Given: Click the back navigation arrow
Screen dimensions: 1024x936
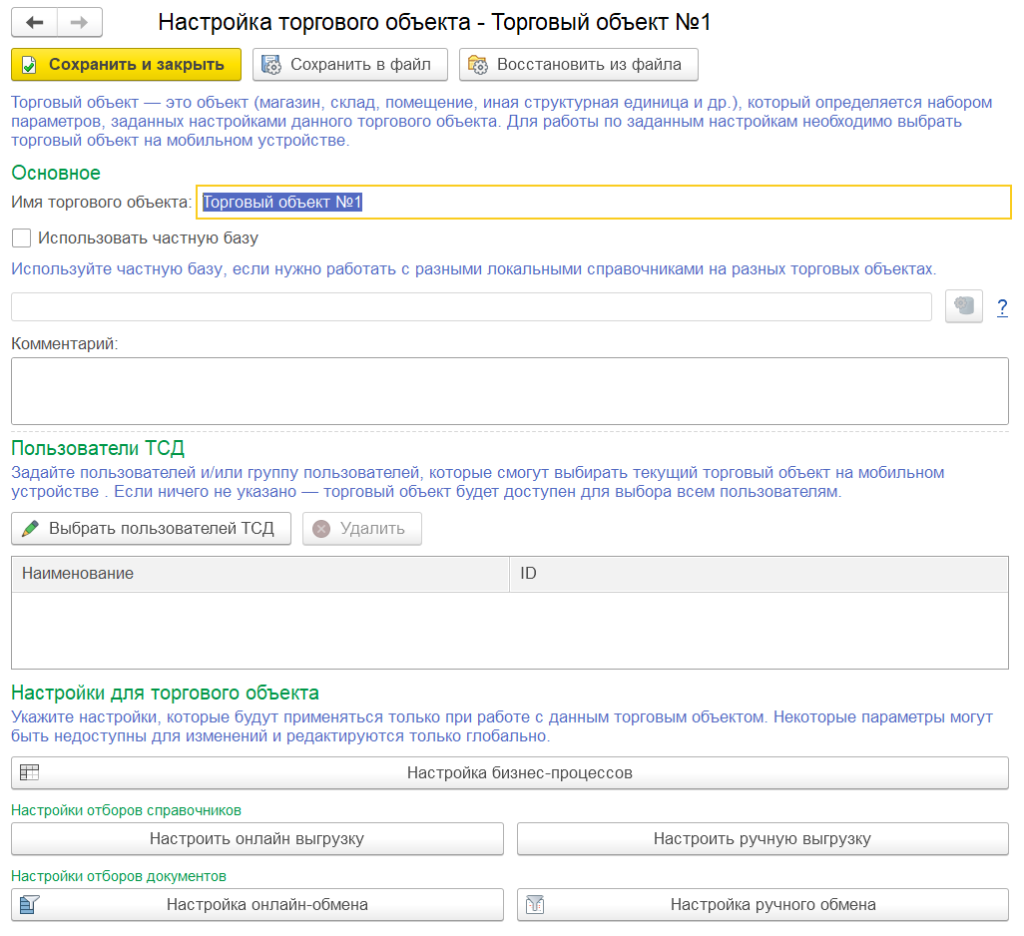Looking at the screenshot, I should (35, 23).
